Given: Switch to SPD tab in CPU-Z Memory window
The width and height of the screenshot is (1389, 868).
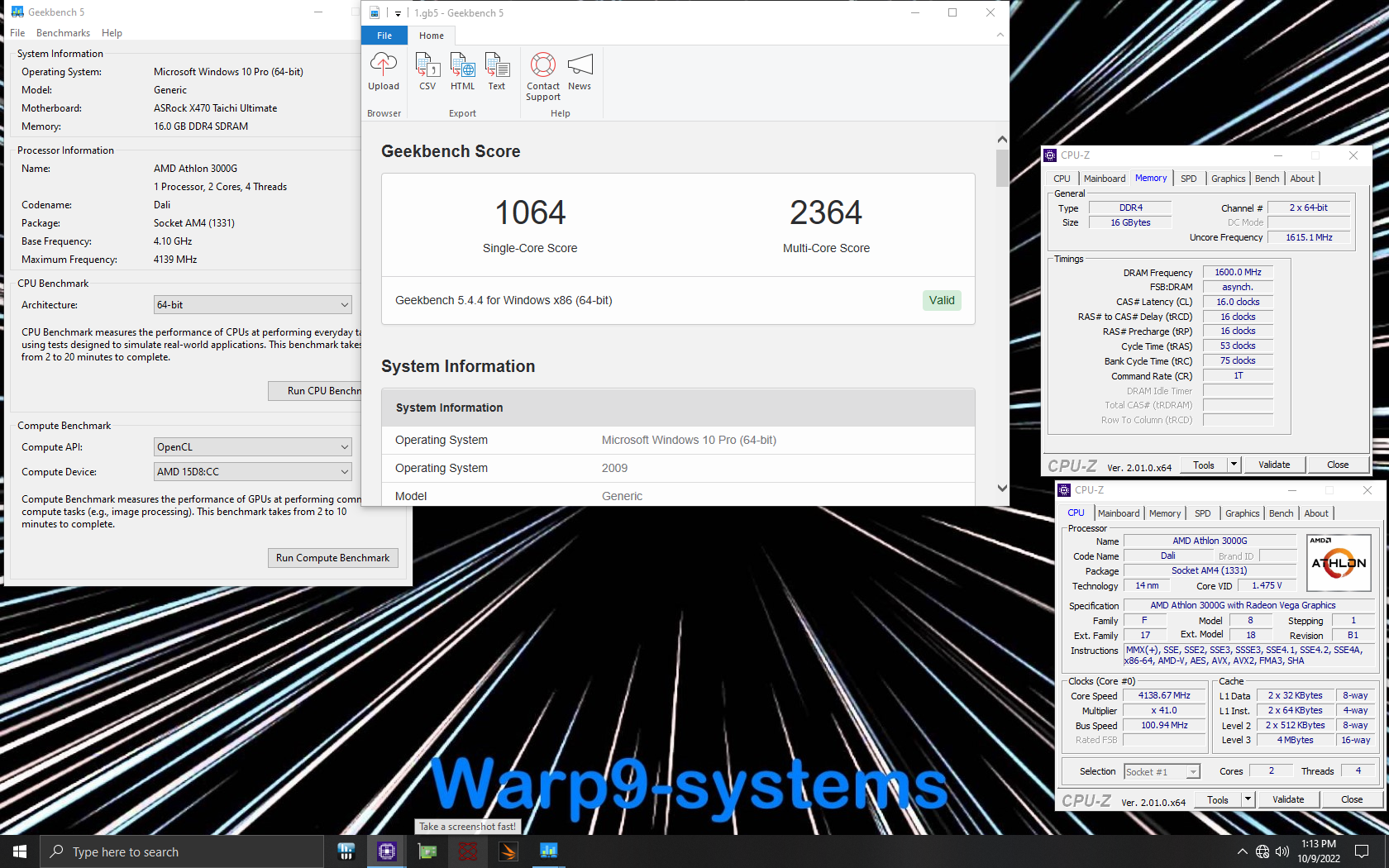Looking at the screenshot, I should [x=1188, y=179].
